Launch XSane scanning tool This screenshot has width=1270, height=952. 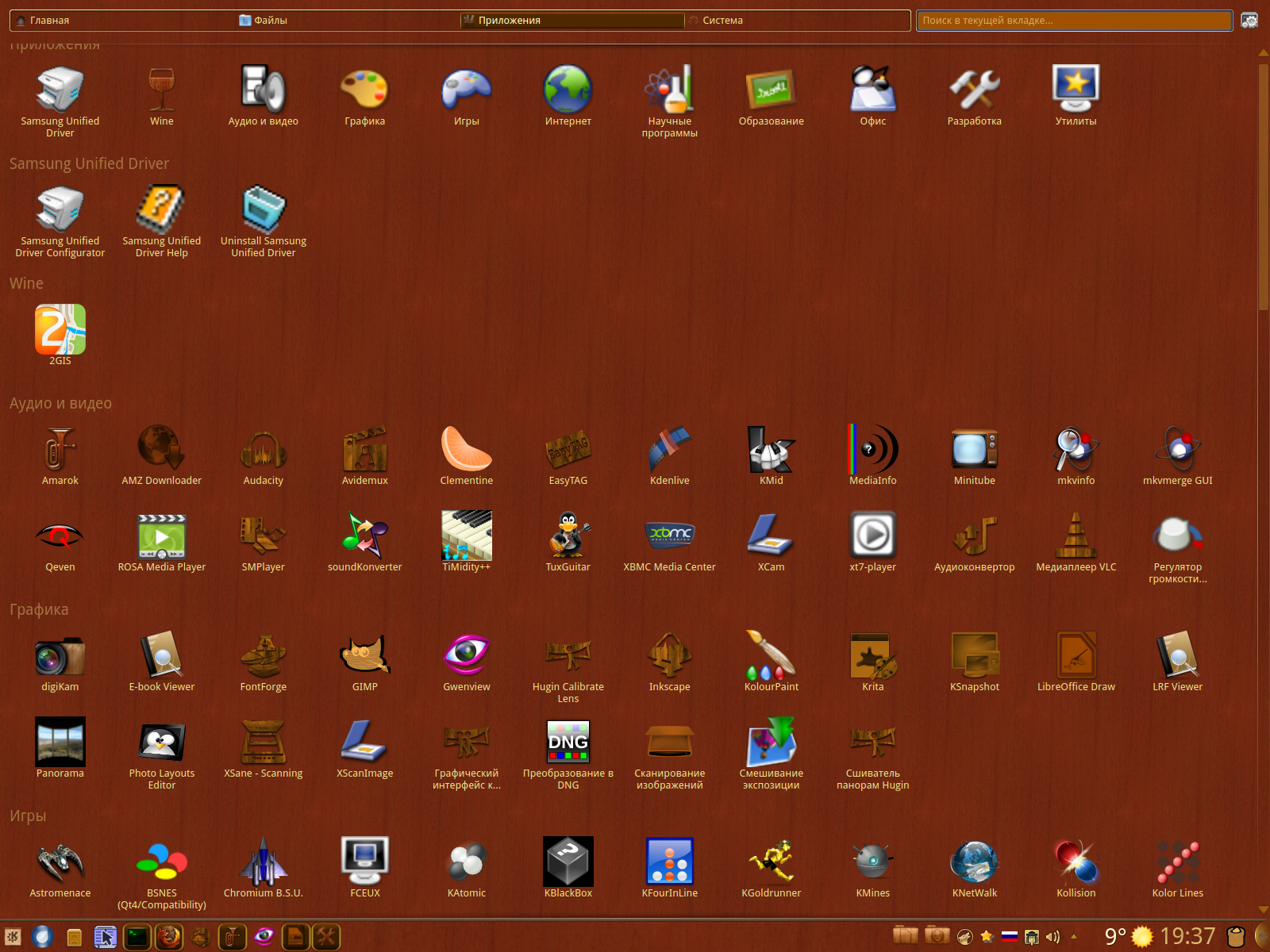tap(264, 749)
